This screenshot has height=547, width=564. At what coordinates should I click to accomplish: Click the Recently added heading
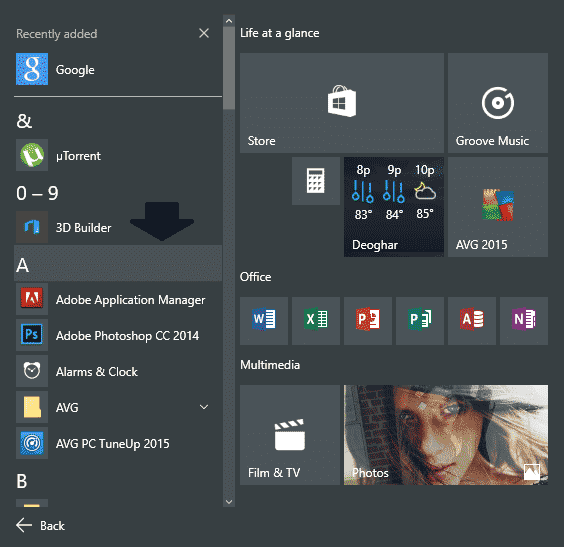56,34
